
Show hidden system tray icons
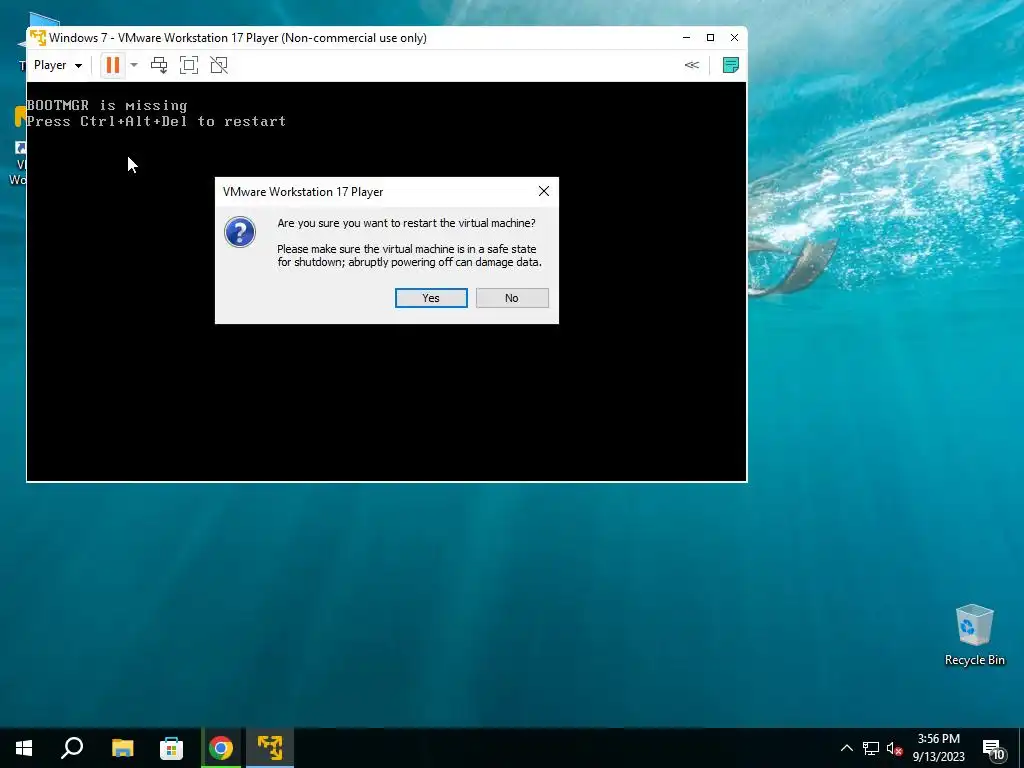(x=846, y=748)
